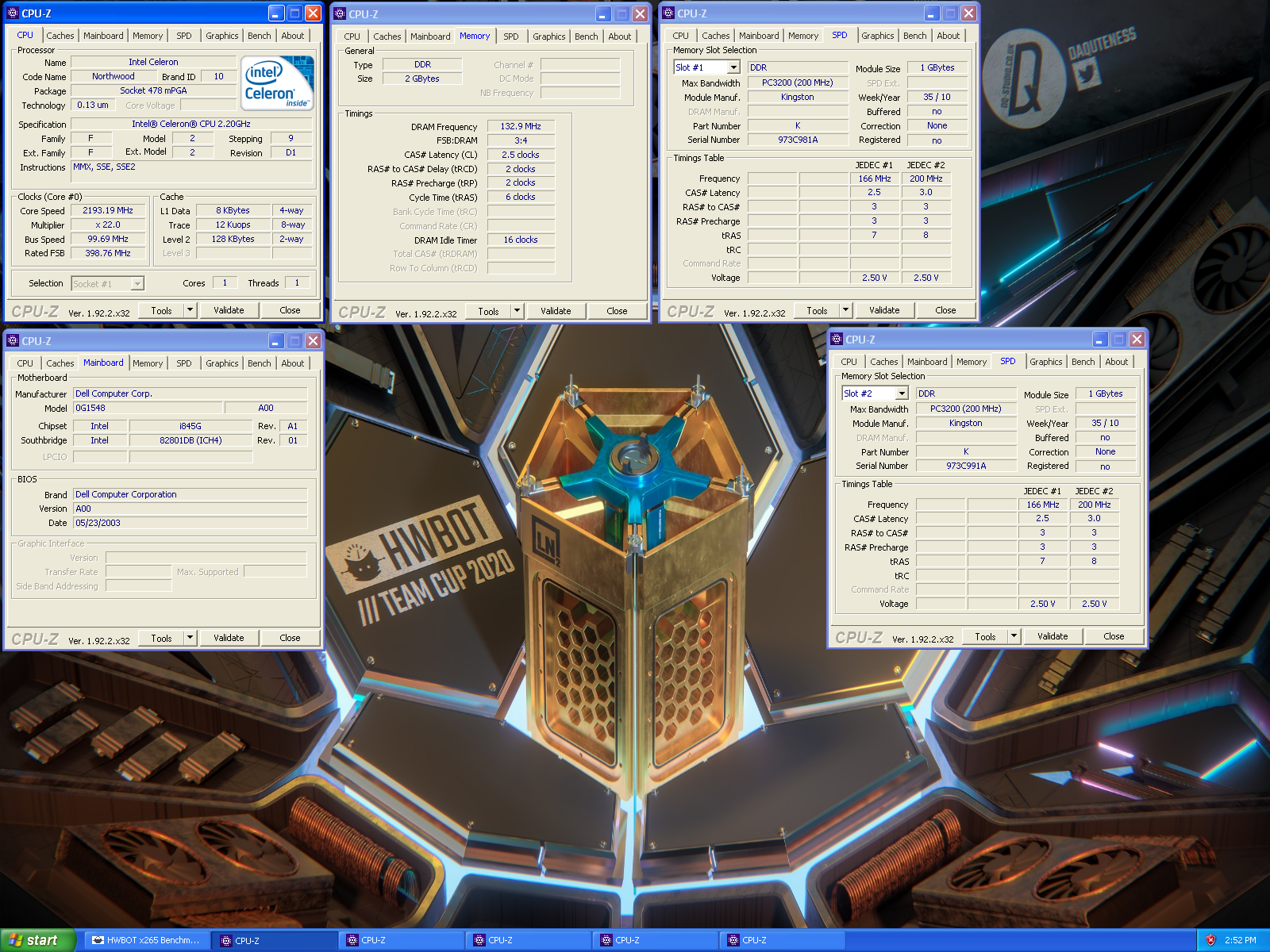Viewport: 1270px width, 952px height.
Task: Click the BIOS Date 05/23/2003 field
Action: coord(190,524)
